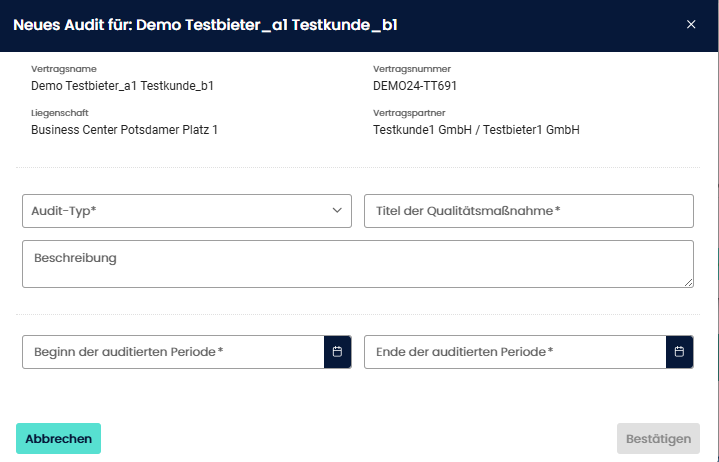Grab the Beschreibung textarea resize handle
This screenshot has width=719, height=462.
coord(688,283)
